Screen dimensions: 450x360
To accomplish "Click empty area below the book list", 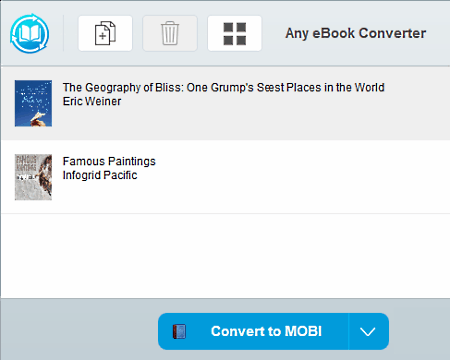I will click(x=225, y=256).
